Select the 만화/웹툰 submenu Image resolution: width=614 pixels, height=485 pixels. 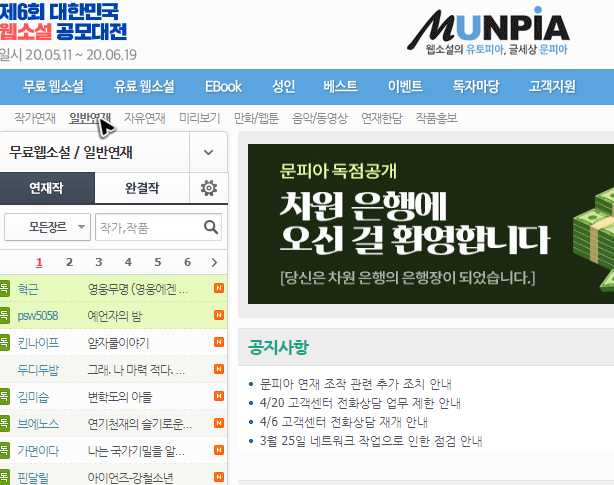click(256, 118)
